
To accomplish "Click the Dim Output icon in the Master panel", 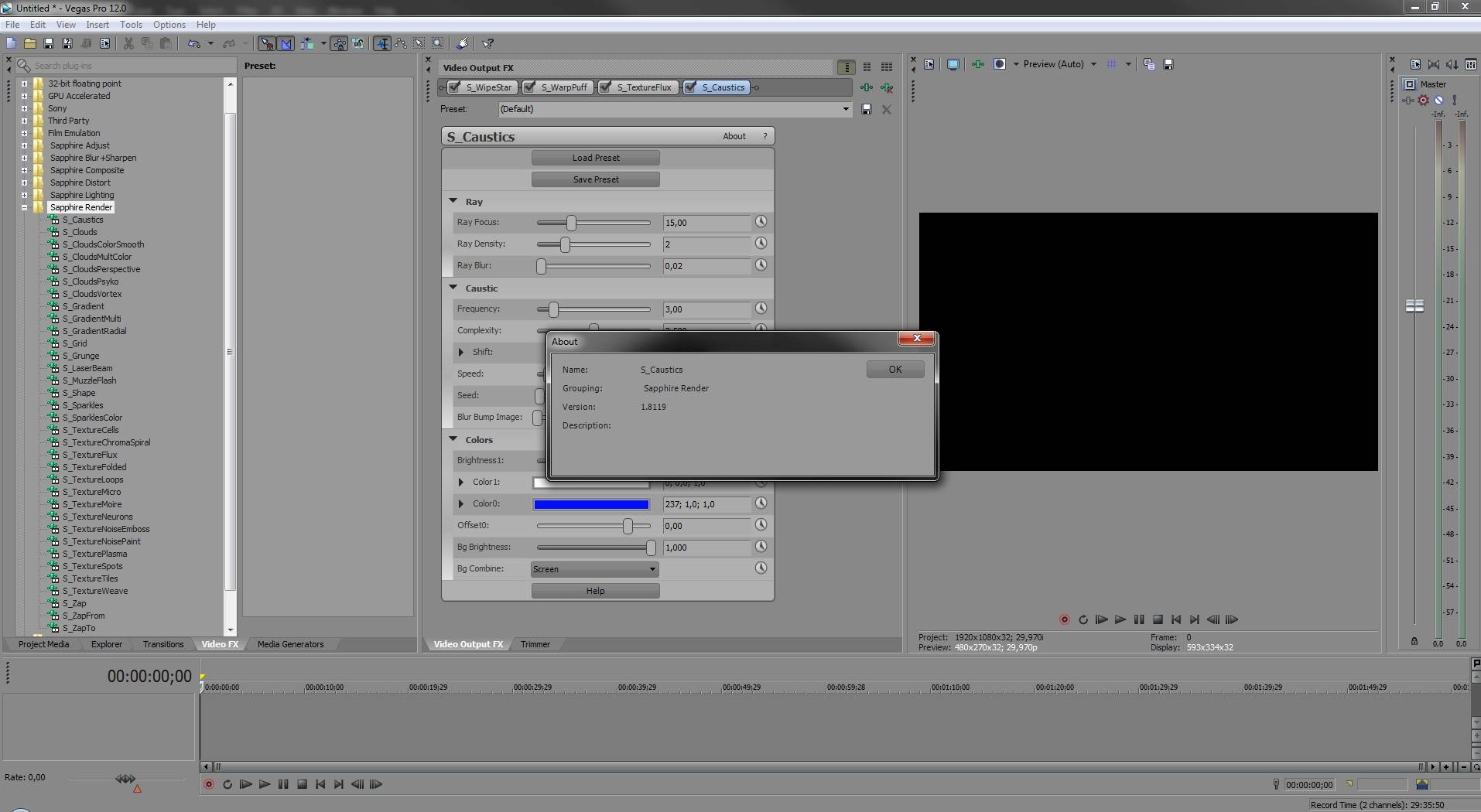I will click(x=1452, y=65).
